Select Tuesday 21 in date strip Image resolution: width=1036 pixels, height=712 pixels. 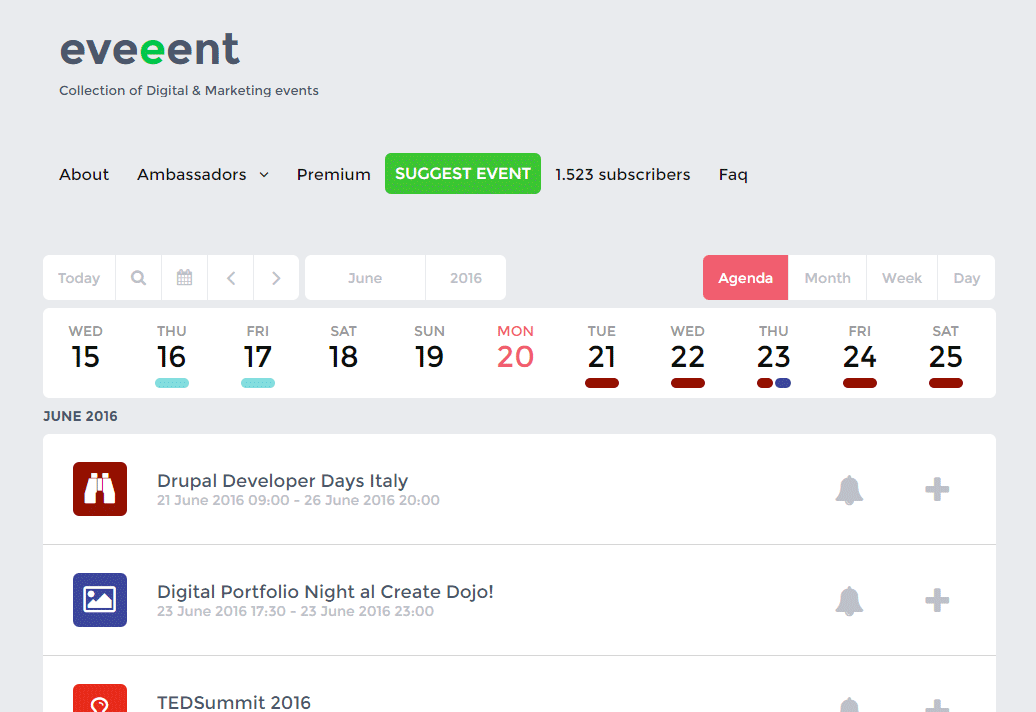(602, 348)
